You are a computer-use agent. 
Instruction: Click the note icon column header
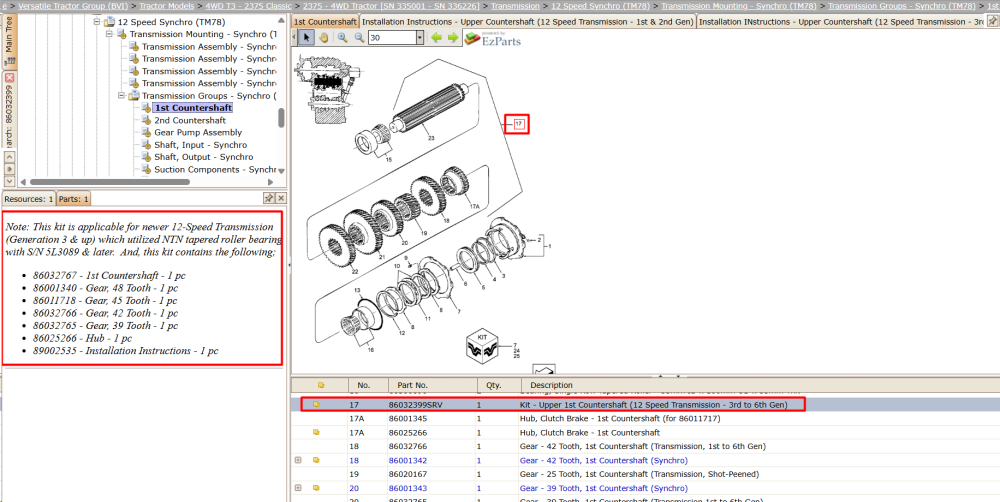pyautogui.click(x=321, y=385)
